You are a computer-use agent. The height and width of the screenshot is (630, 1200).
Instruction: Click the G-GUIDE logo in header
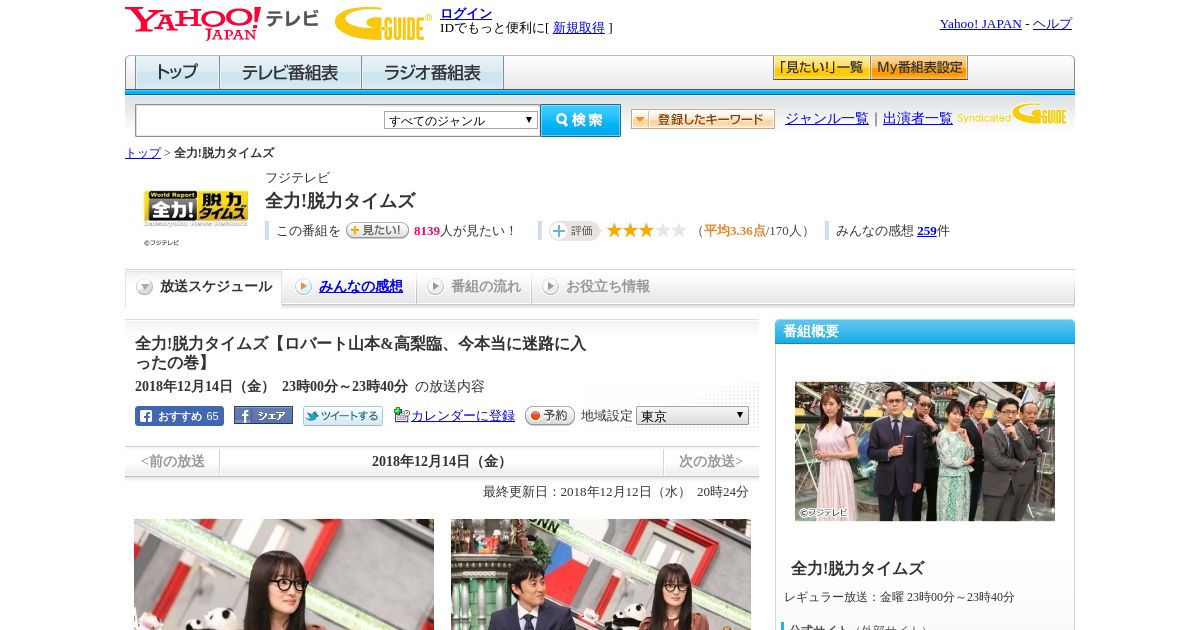(383, 23)
